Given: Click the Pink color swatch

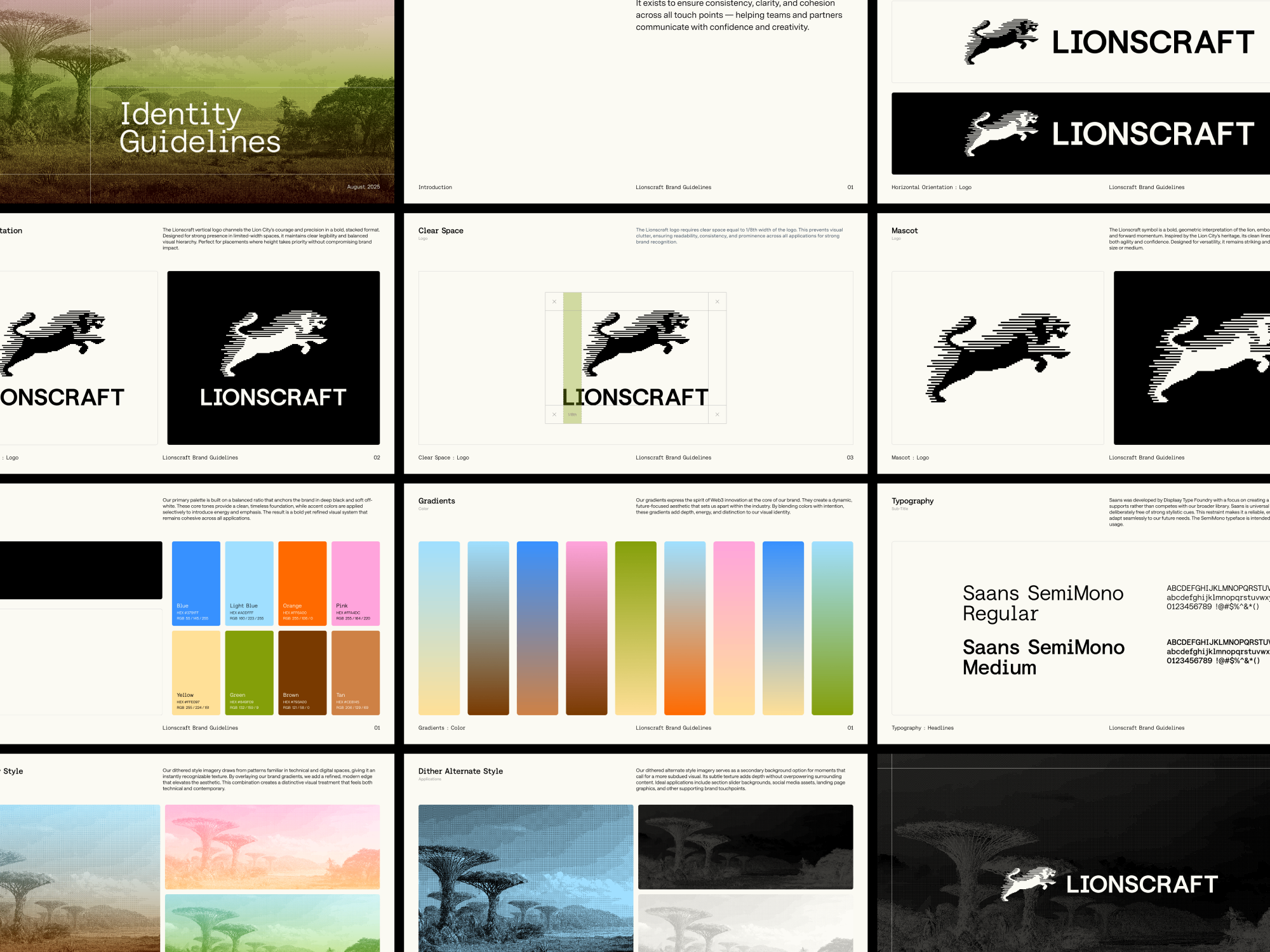Looking at the screenshot, I should pos(356,583).
